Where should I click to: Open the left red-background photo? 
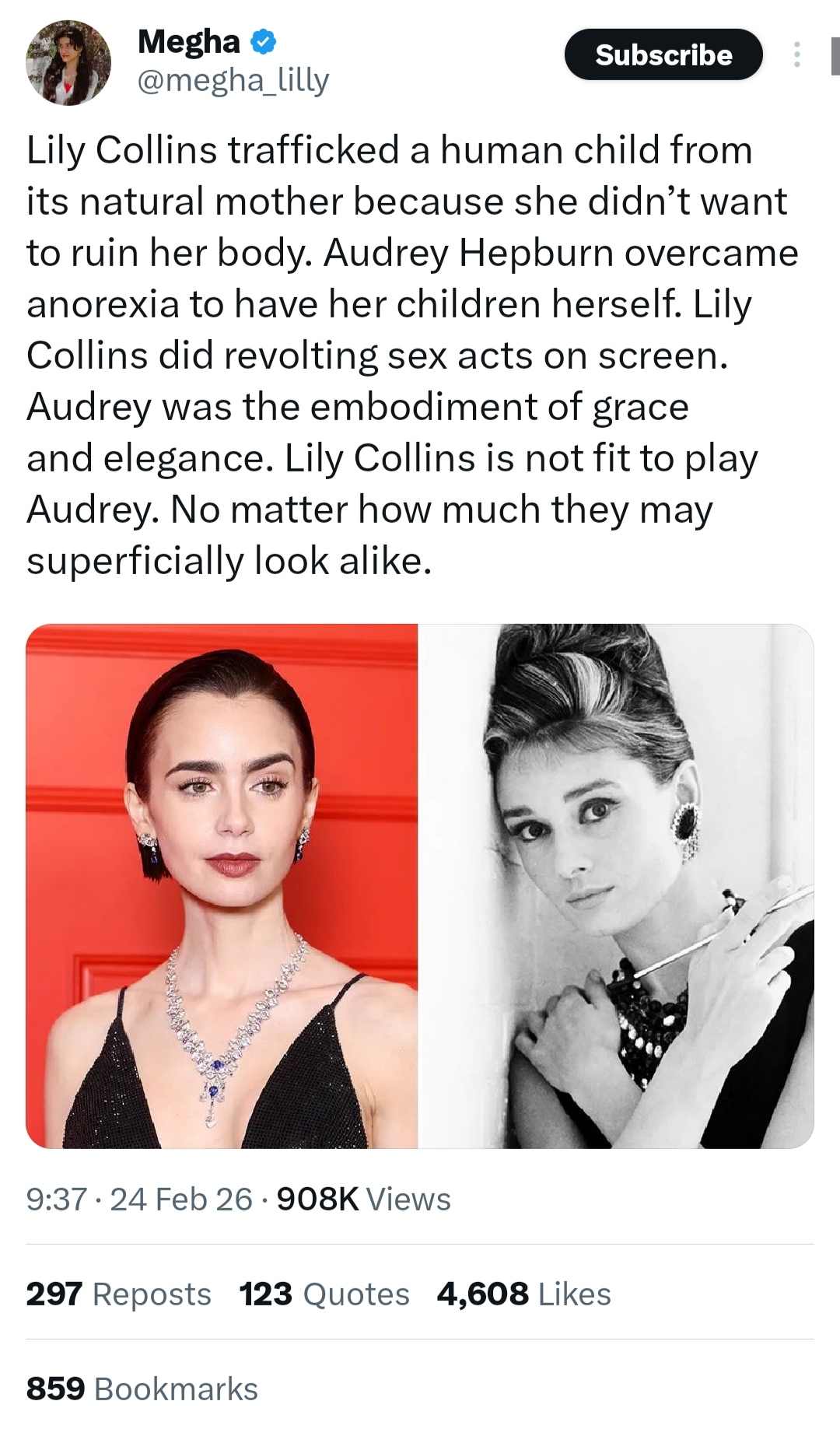point(222,886)
